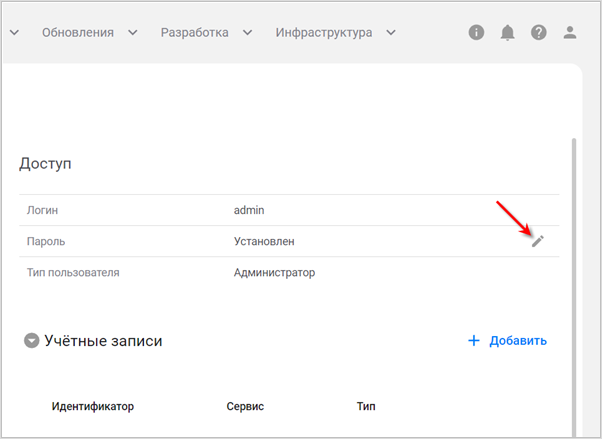The image size is (602, 439).
Task: Click the Пароль label
Action: tap(46, 242)
